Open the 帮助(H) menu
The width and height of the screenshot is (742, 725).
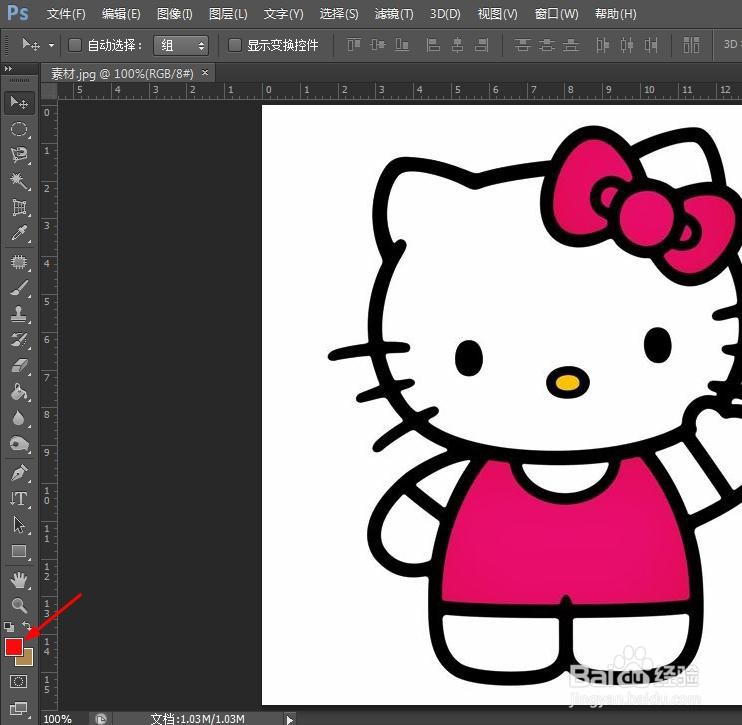615,14
